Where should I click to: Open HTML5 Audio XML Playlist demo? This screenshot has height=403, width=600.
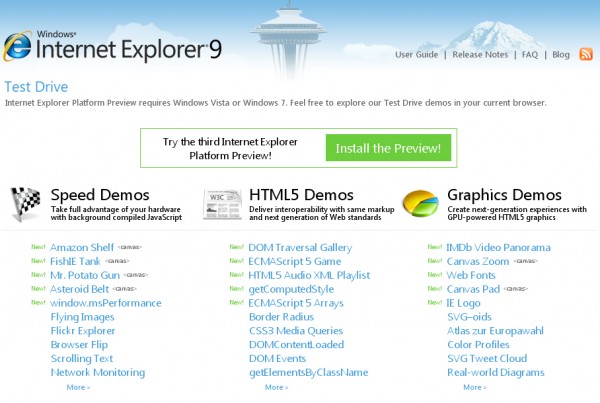(x=309, y=275)
